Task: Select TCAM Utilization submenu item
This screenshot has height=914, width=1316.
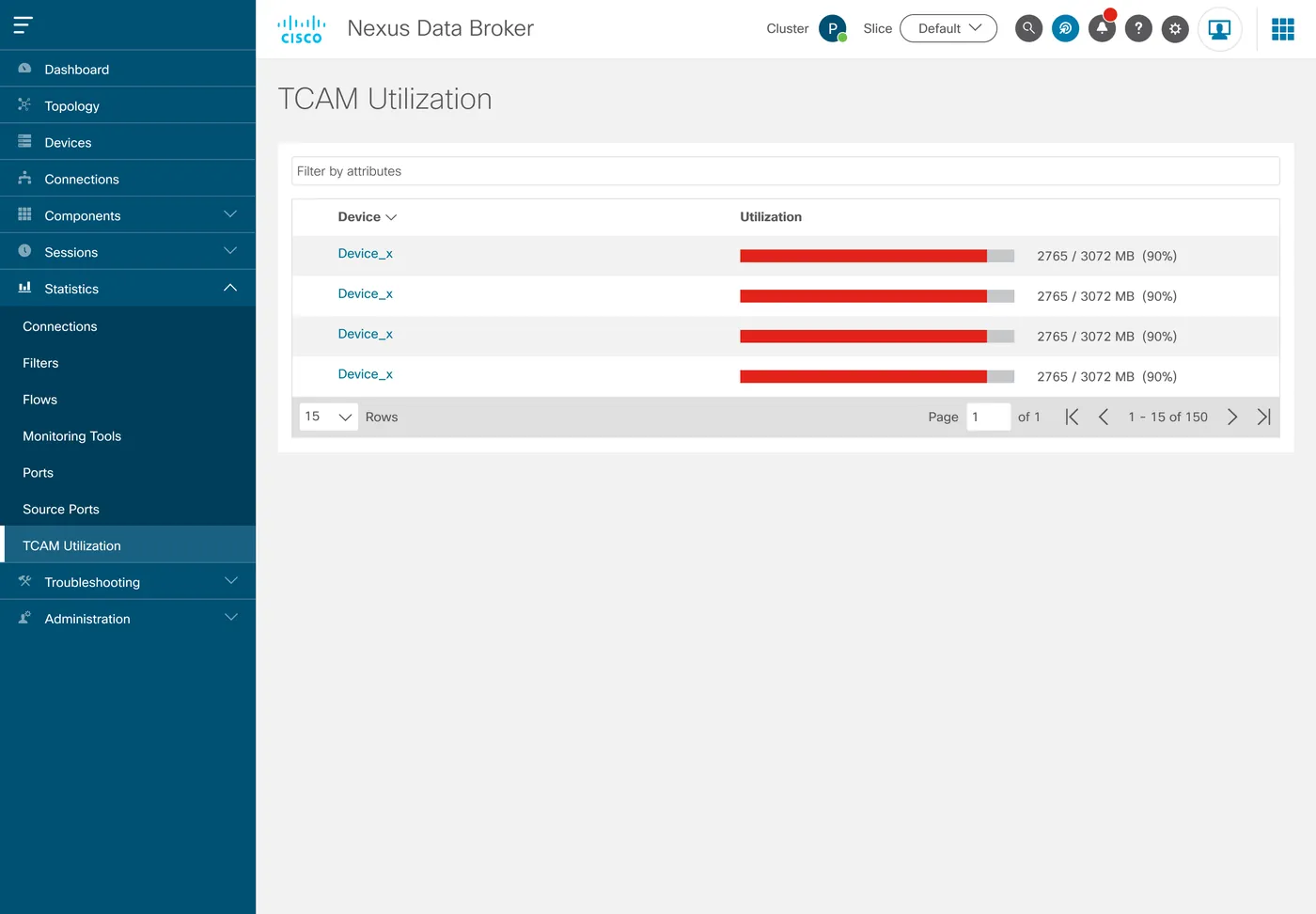Action: (128, 545)
